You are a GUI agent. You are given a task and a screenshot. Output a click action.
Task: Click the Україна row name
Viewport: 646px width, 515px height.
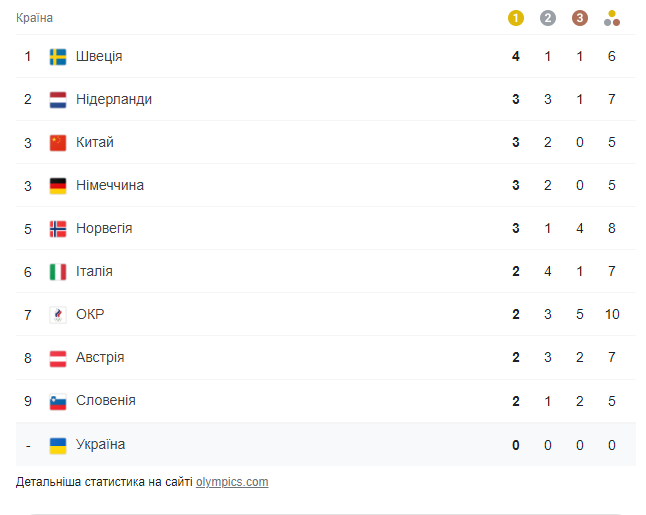tap(101, 445)
